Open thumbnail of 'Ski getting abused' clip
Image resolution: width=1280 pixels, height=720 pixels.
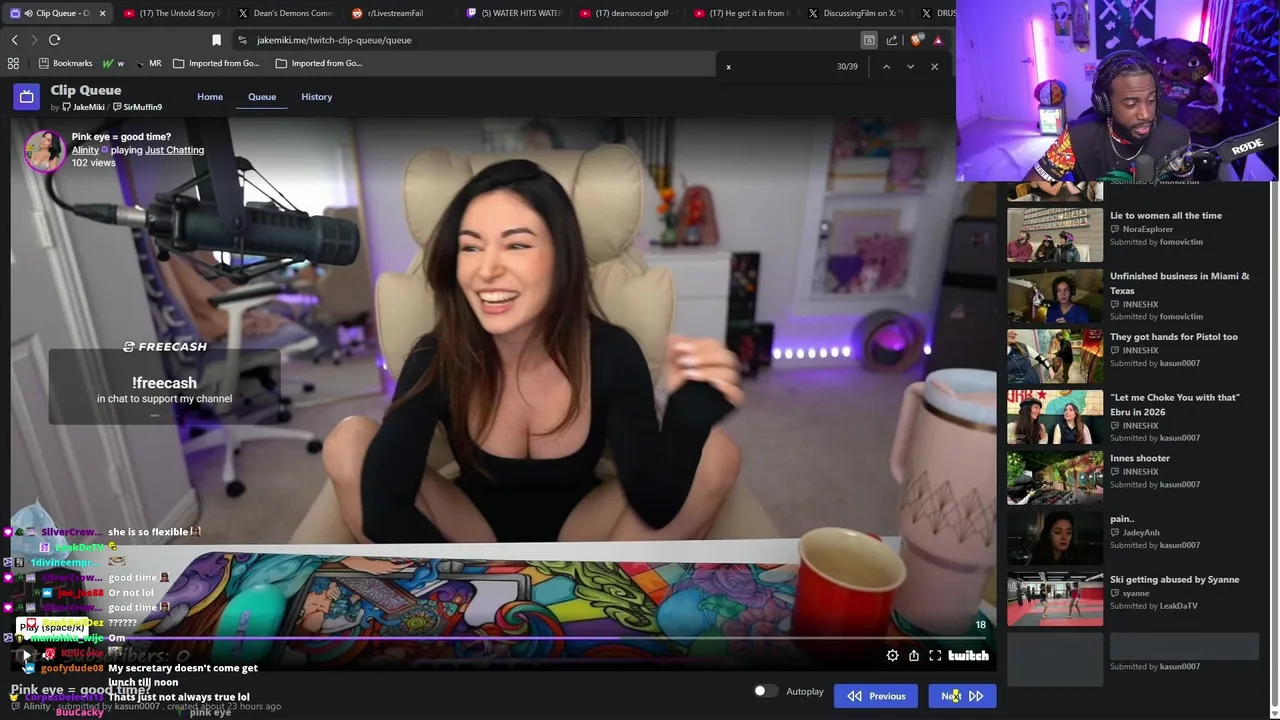coord(1055,598)
